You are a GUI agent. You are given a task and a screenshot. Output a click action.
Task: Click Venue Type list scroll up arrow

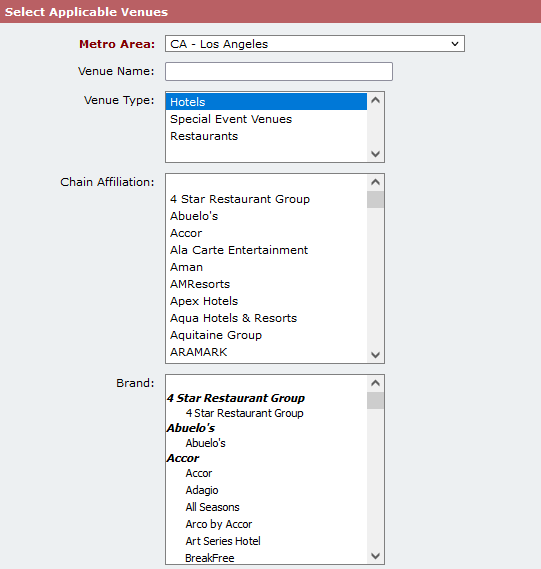point(376,100)
